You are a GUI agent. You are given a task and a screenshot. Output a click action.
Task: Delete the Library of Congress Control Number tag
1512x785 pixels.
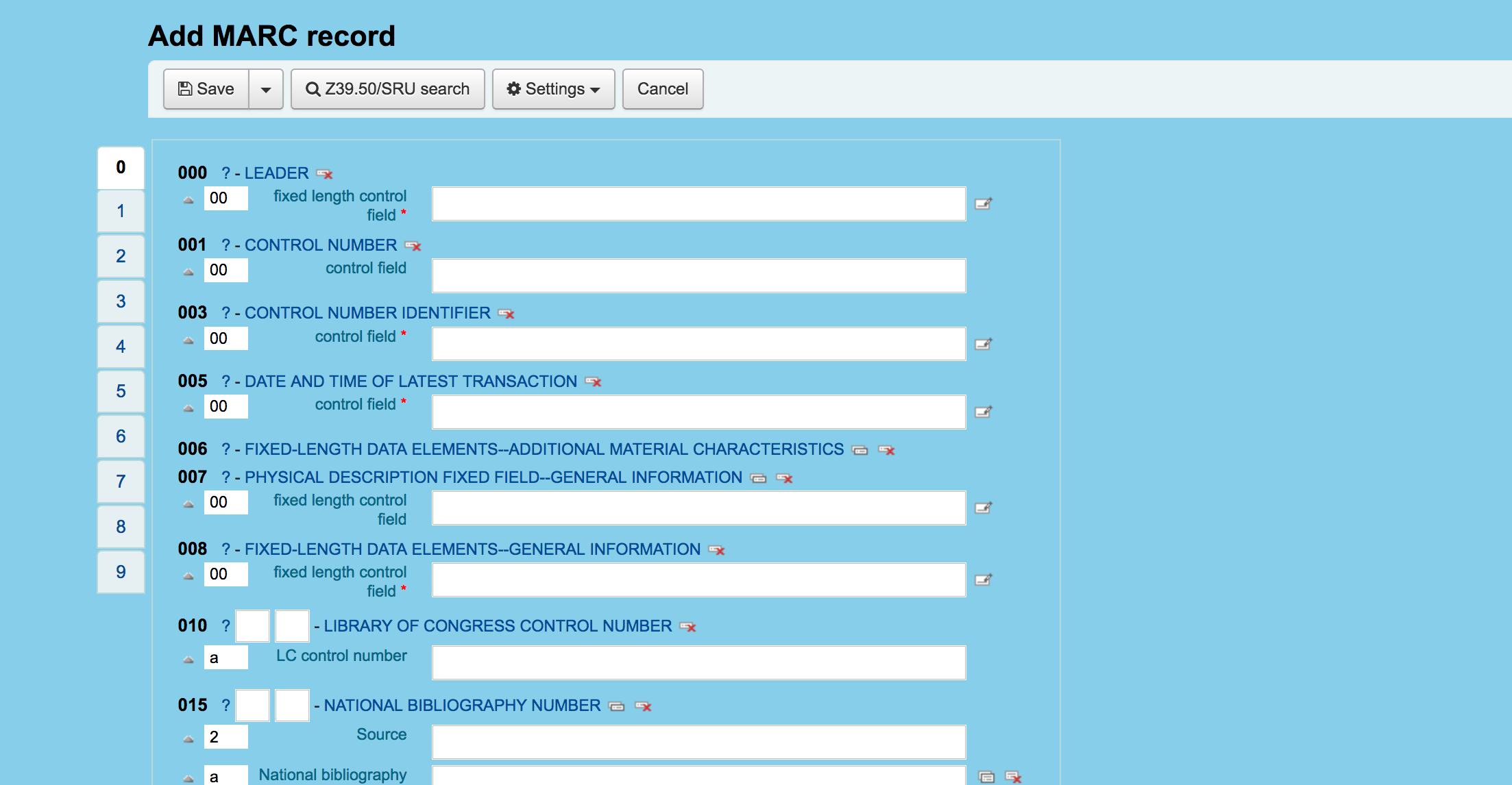pyautogui.click(x=688, y=627)
